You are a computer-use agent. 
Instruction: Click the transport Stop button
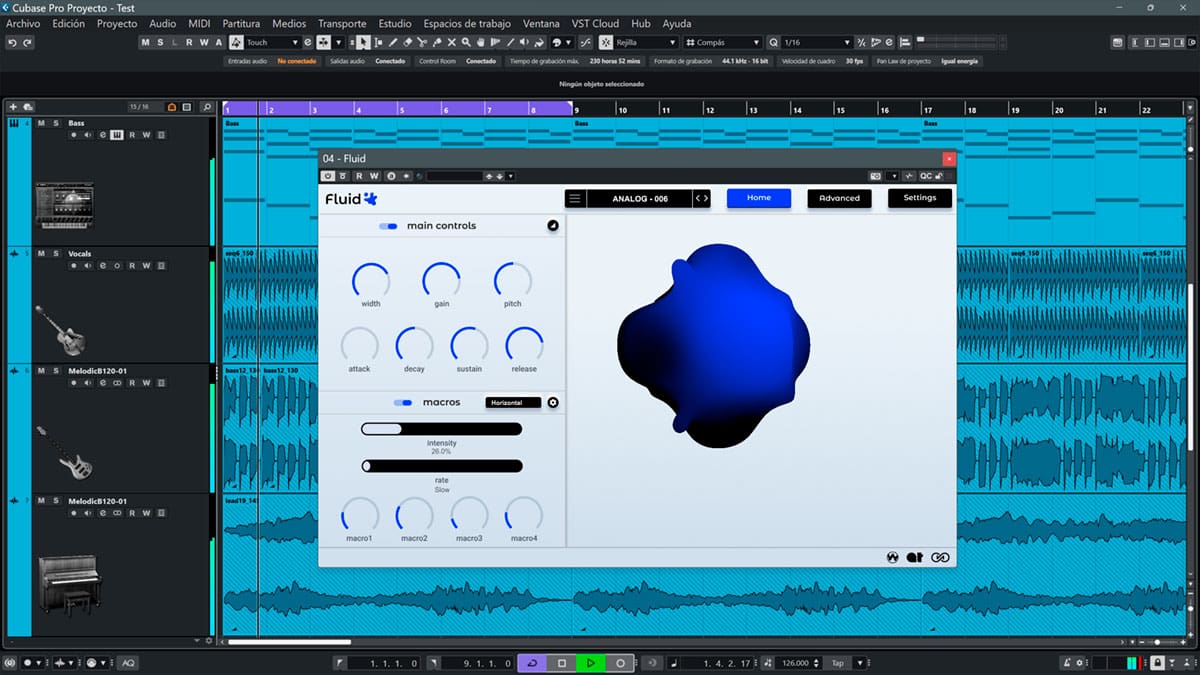pos(562,663)
